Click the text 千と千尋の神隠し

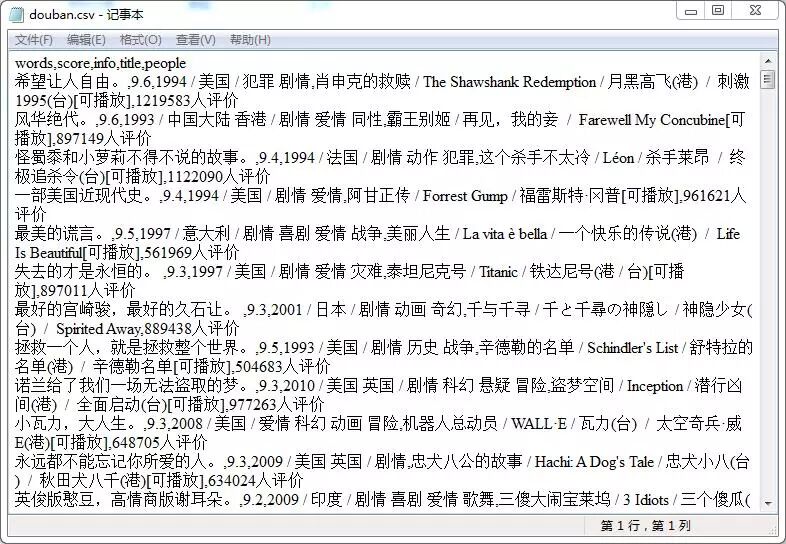606,310
